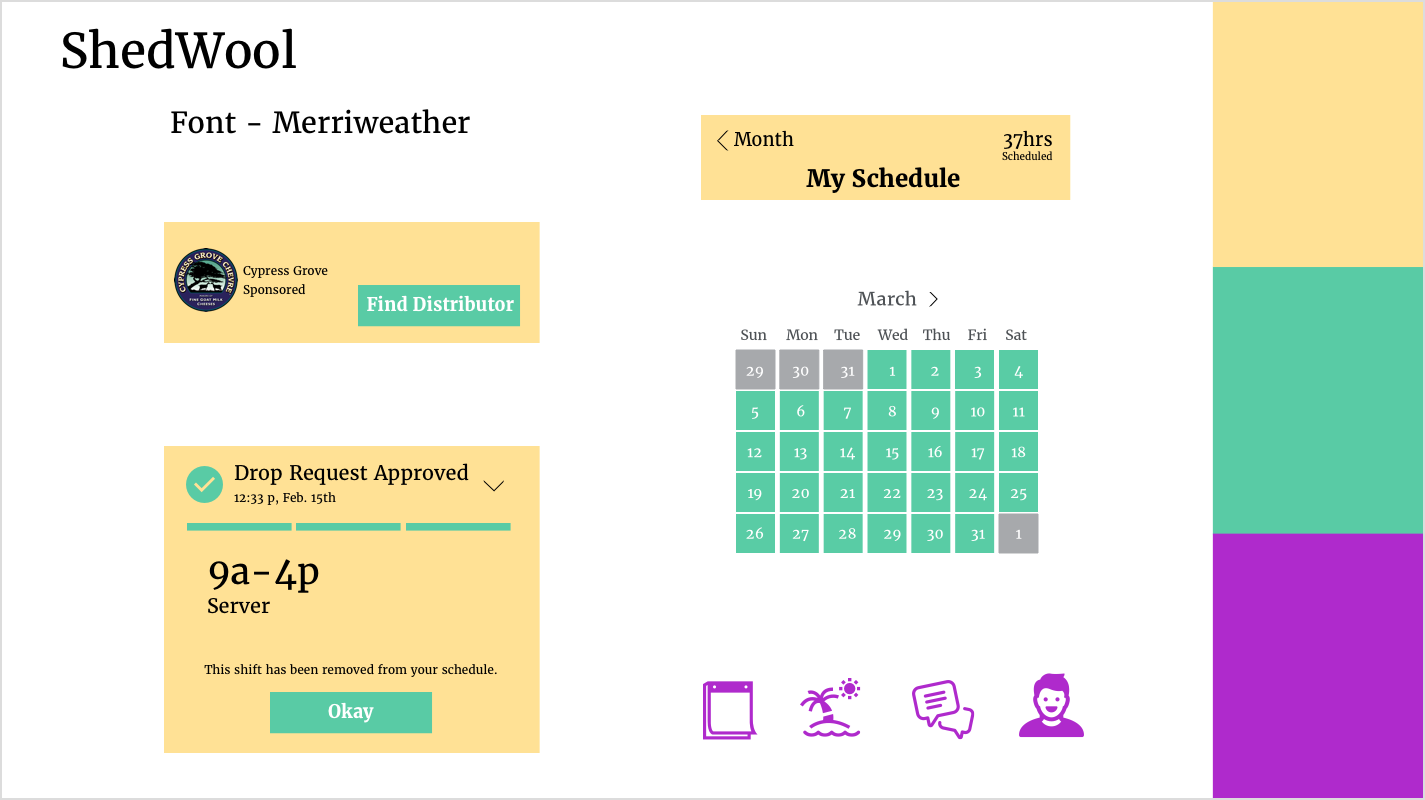The image size is (1425, 800).
Task: Pick the yellow color swatch
Action: tap(1318, 134)
